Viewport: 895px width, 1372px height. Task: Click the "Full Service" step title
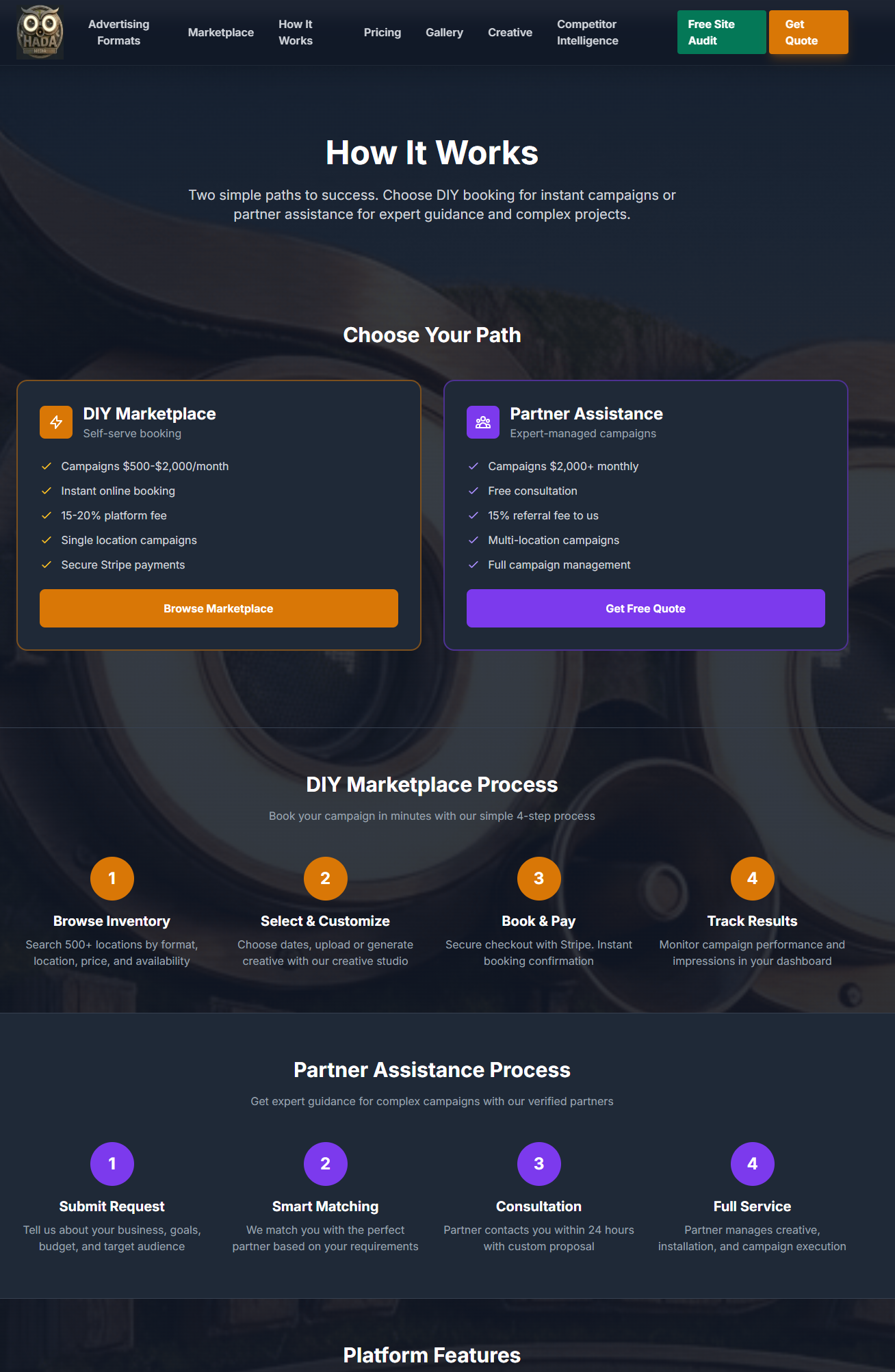tap(753, 1207)
